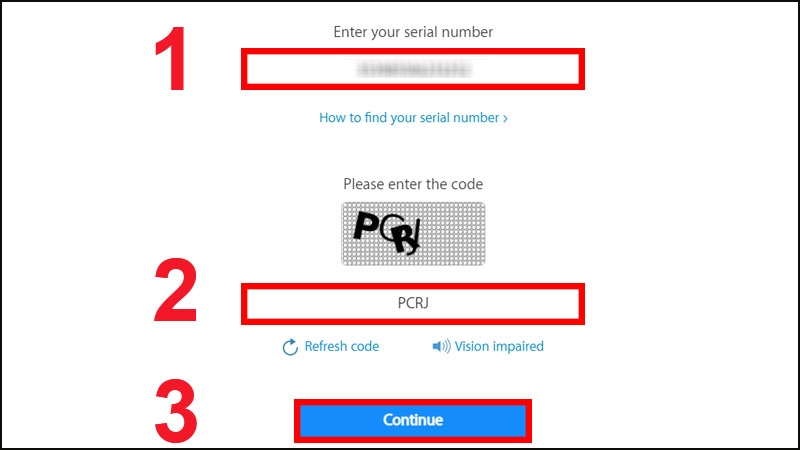The height and width of the screenshot is (450, 800).
Task: Click the serial number input field
Action: (x=412, y=70)
